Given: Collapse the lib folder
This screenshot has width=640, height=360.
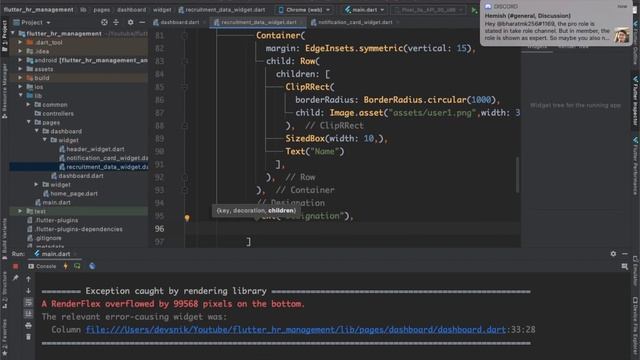Looking at the screenshot, I should 20,96.
